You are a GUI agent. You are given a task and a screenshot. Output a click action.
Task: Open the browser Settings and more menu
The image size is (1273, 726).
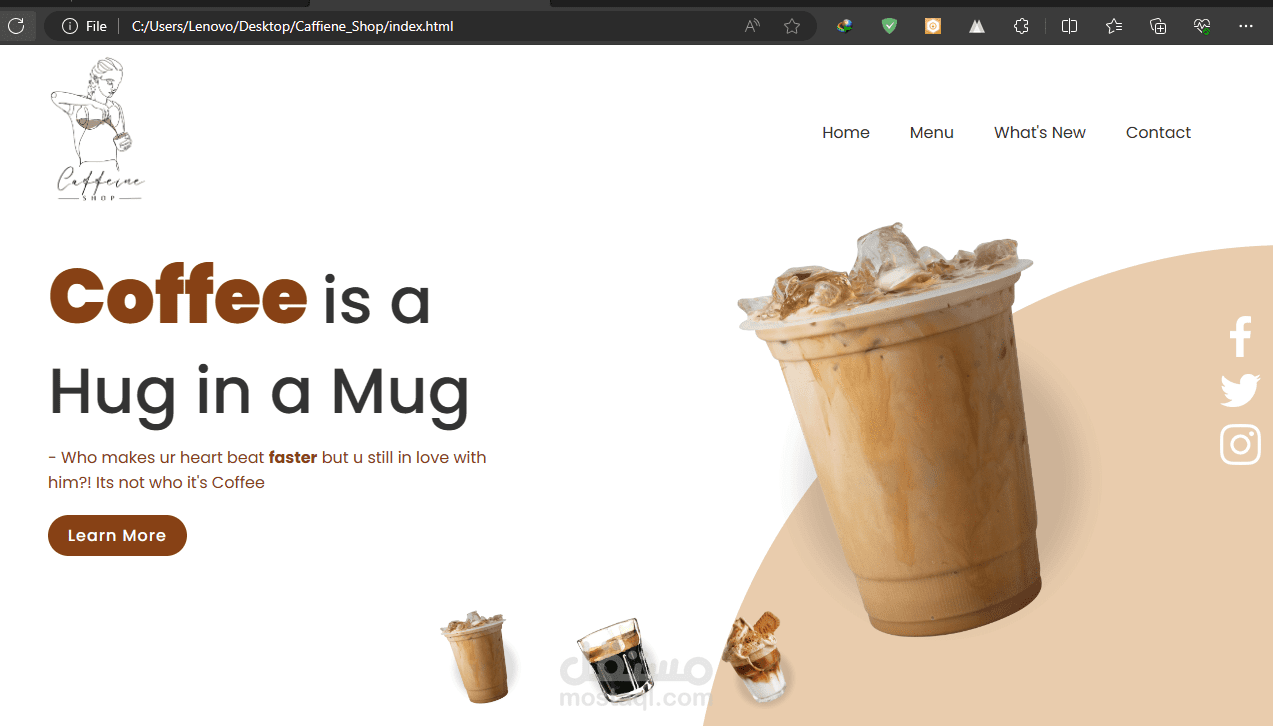[x=1246, y=26]
